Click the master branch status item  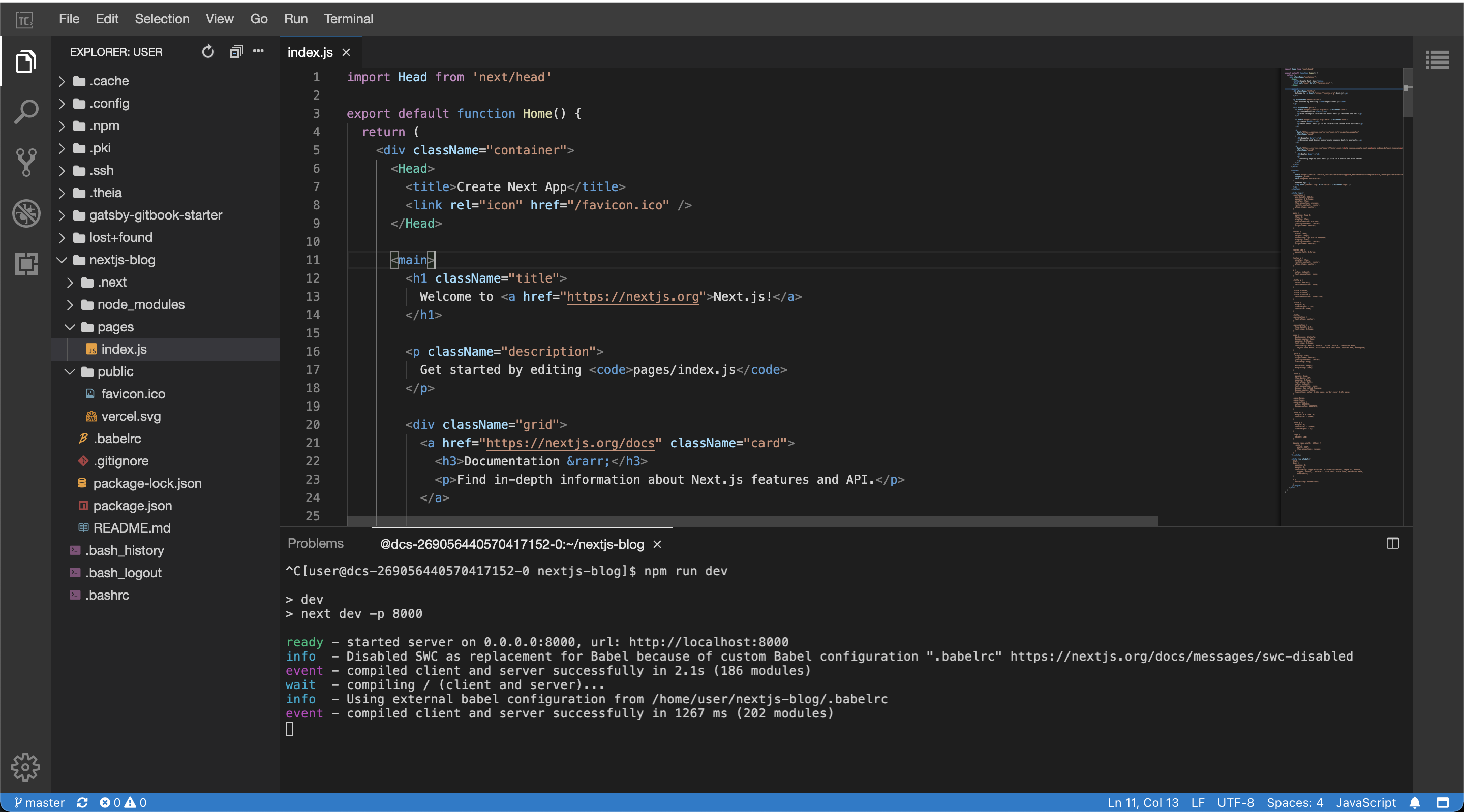pyautogui.click(x=39, y=802)
